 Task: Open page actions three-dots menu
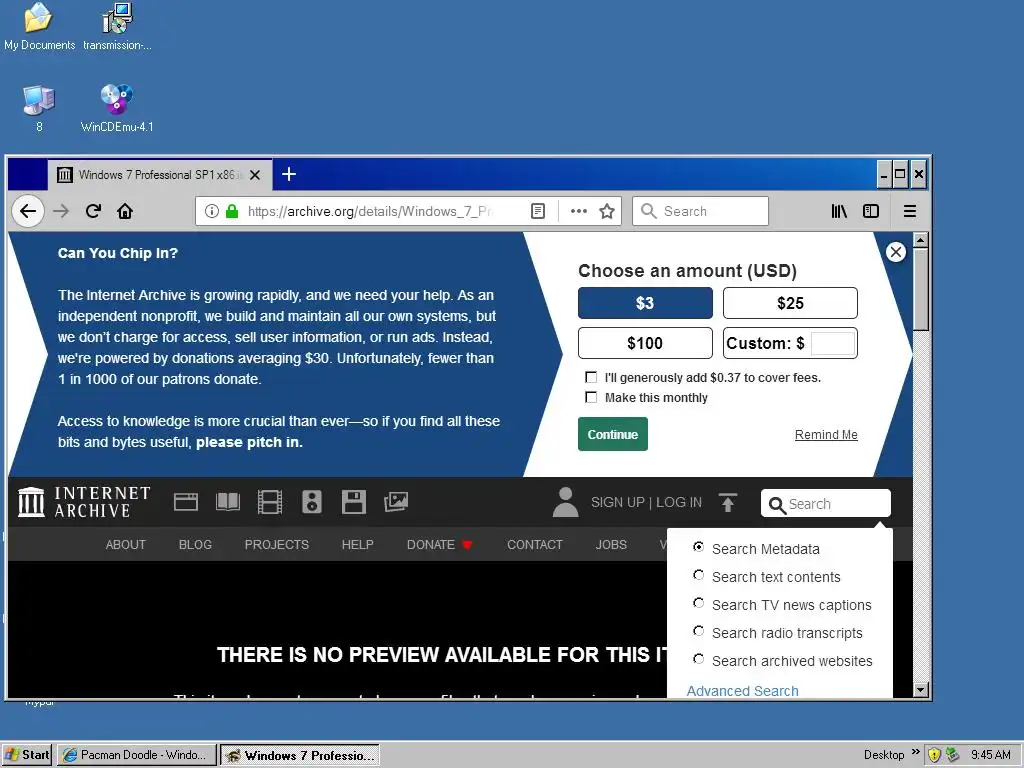579,211
